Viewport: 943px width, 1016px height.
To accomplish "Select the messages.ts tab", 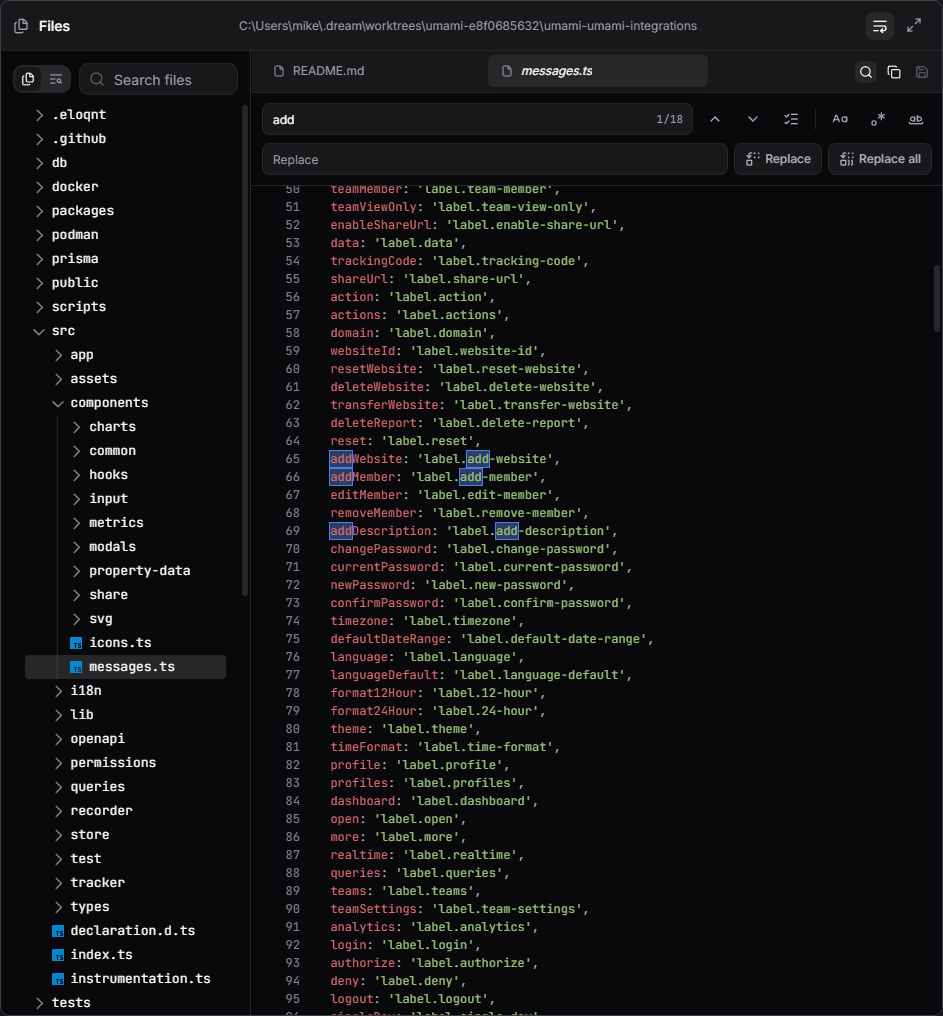I will 598,71.
